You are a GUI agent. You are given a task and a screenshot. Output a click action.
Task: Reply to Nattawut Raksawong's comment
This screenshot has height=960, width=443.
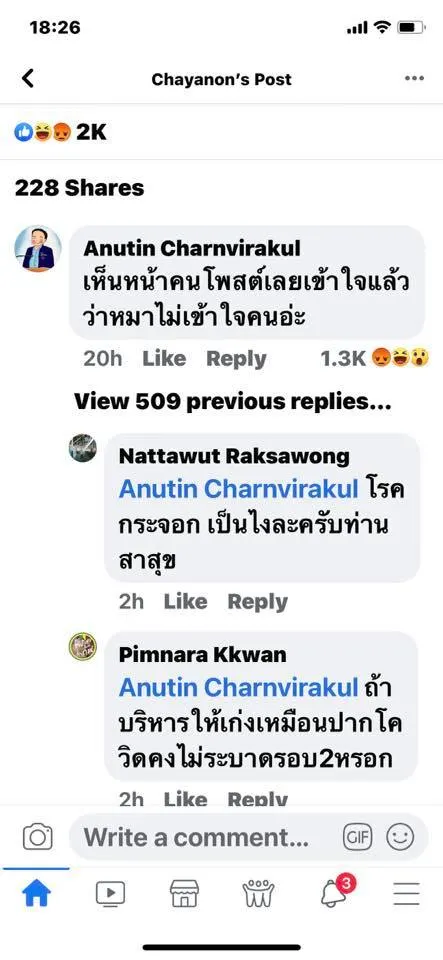click(258, 603)
